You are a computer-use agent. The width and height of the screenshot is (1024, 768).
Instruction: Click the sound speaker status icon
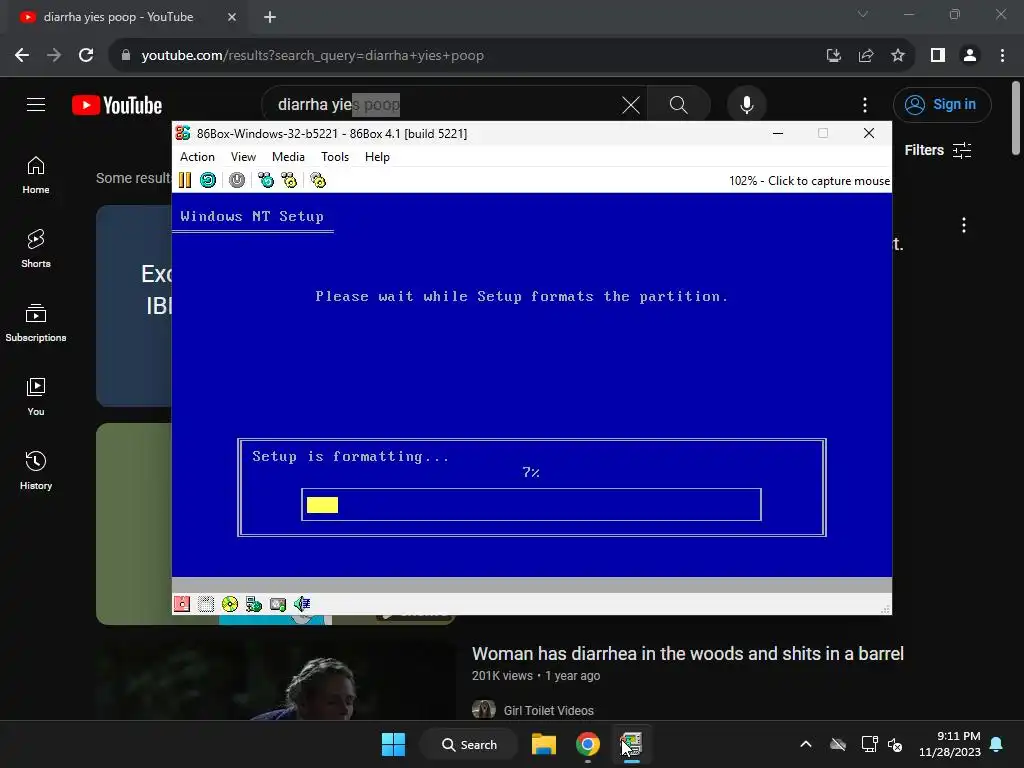302,604
